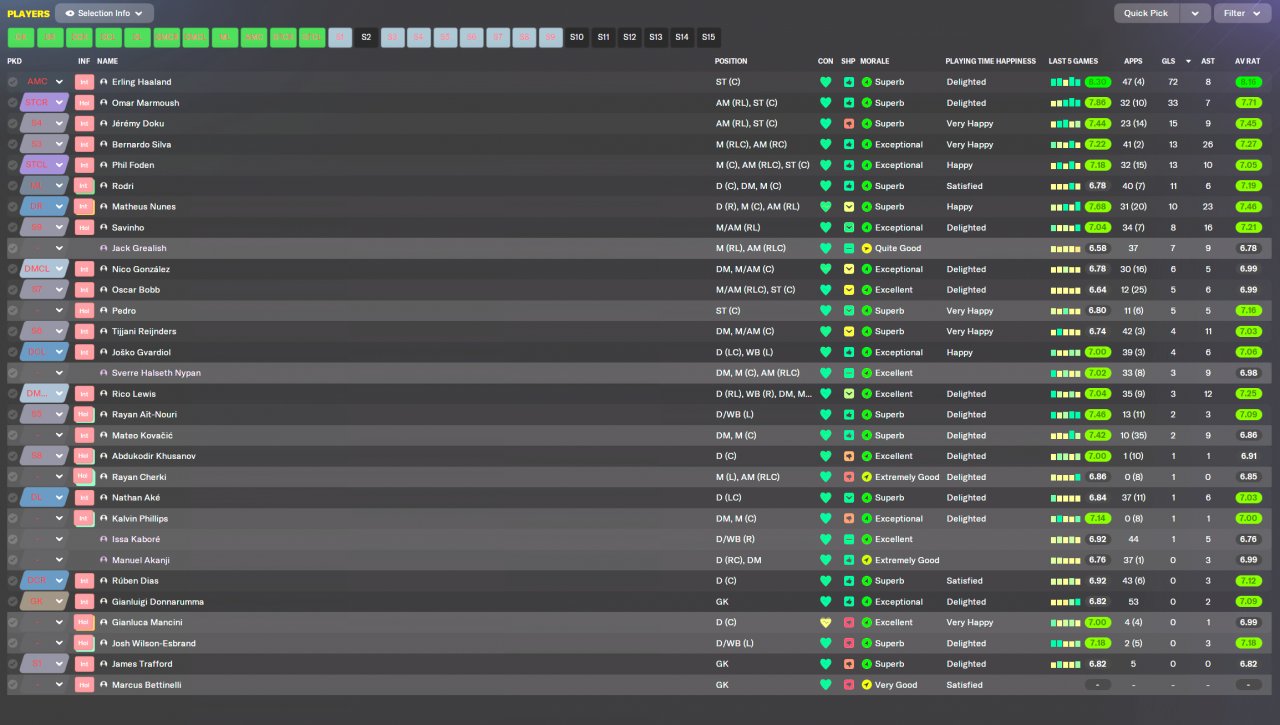Click the yellow sharpness icon for Matheus Nunes

848,207
